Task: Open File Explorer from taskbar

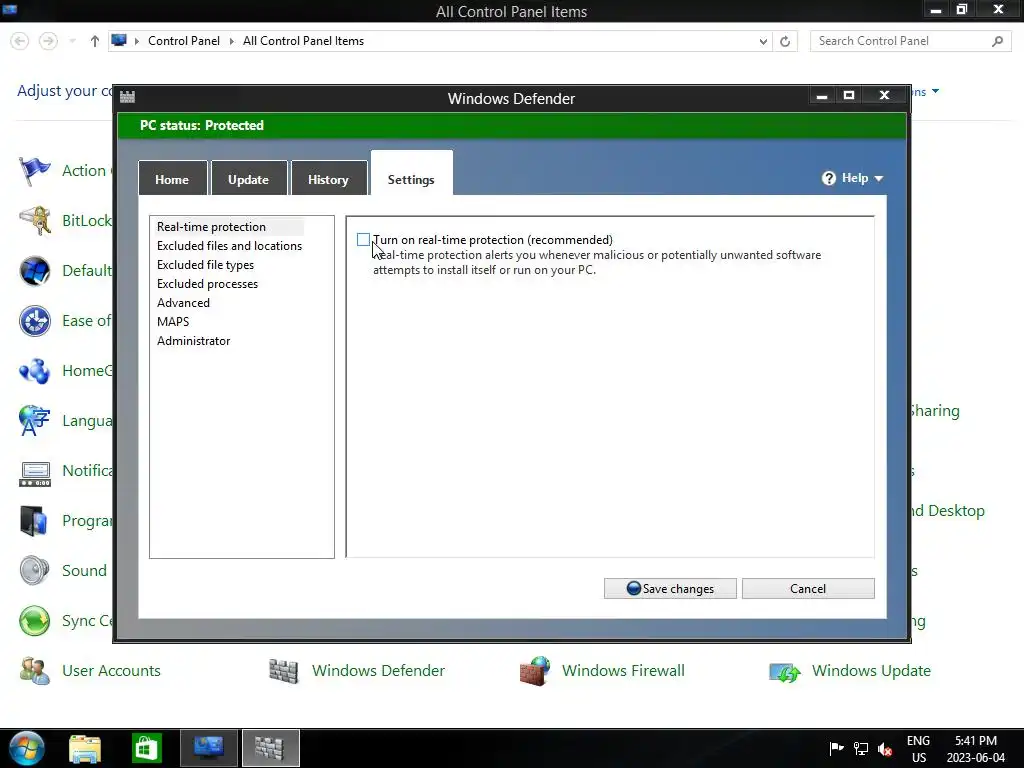Action: (x=85, y=748)
